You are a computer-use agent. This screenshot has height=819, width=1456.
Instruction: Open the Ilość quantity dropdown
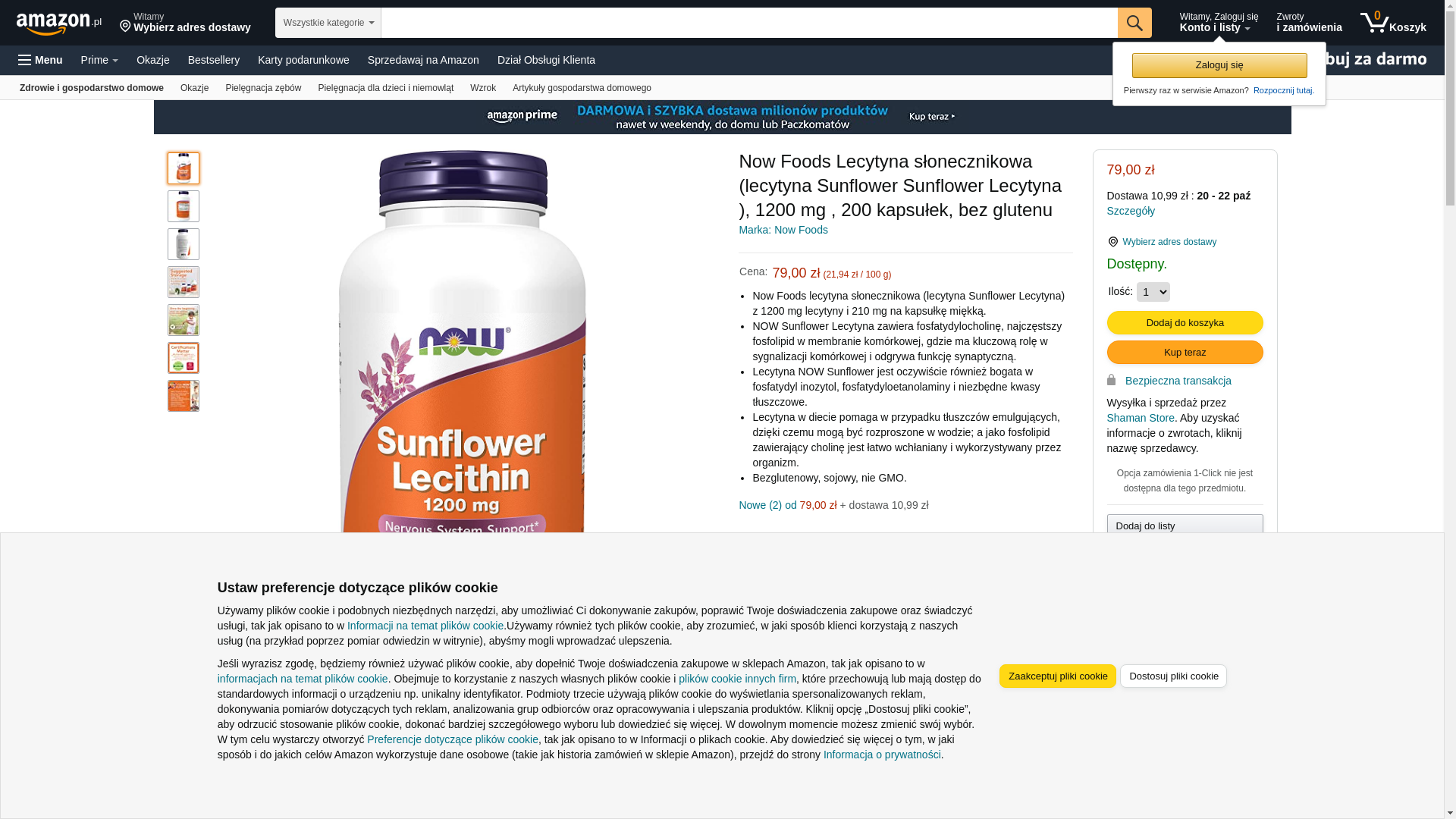[1153, 292]
